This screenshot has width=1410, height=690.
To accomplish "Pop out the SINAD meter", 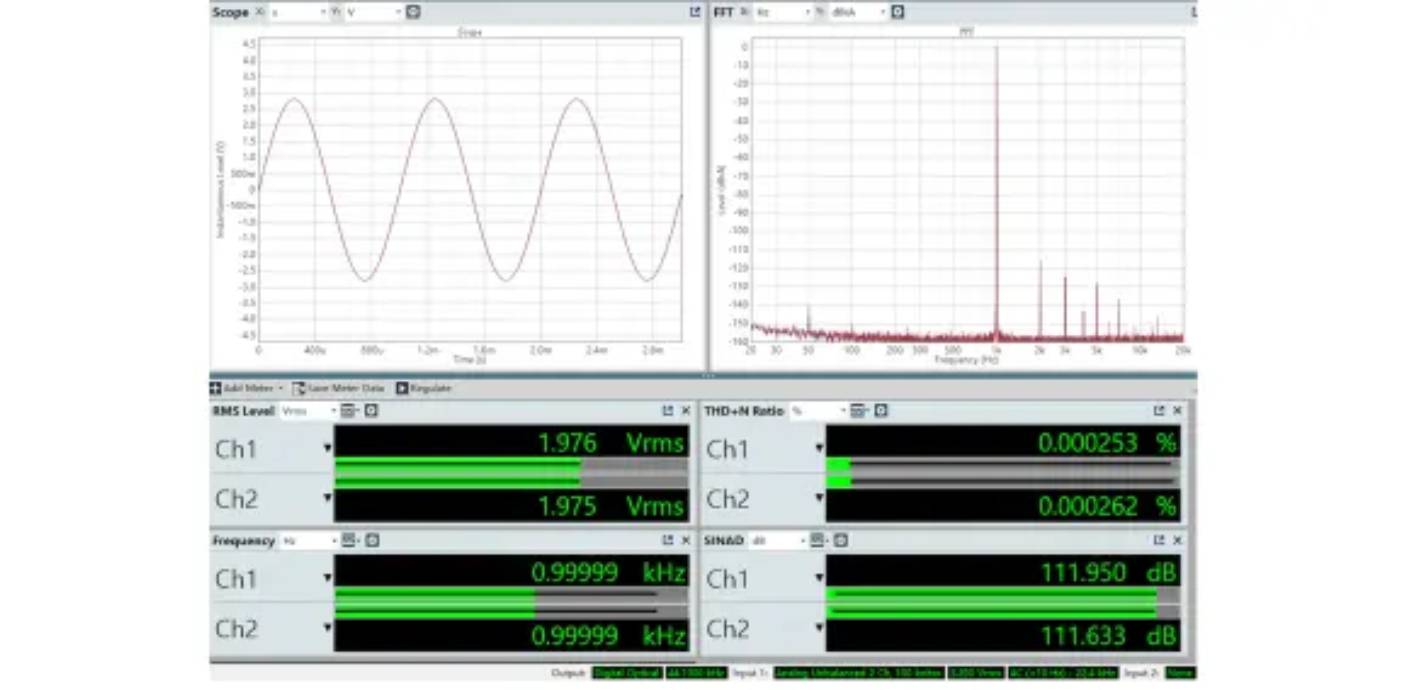I will pyautogui.click(x=1159, y=540).
